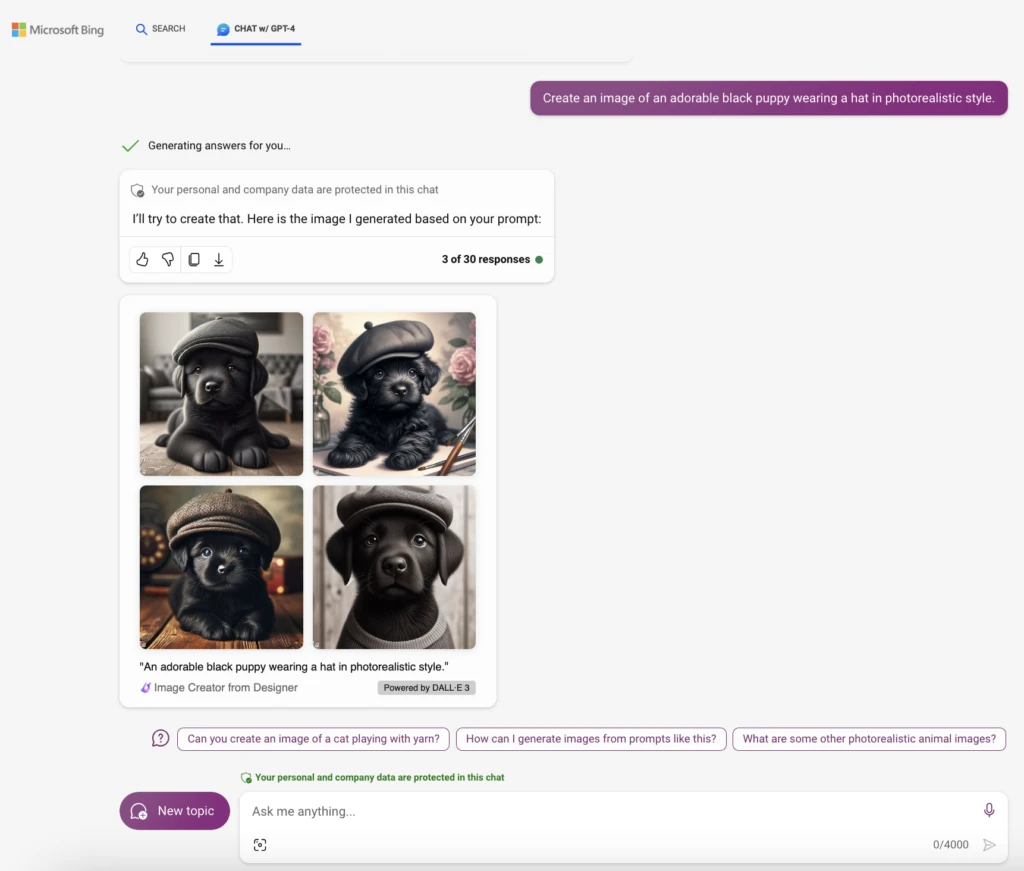Give a thumbs up to the response

(142, 259)
